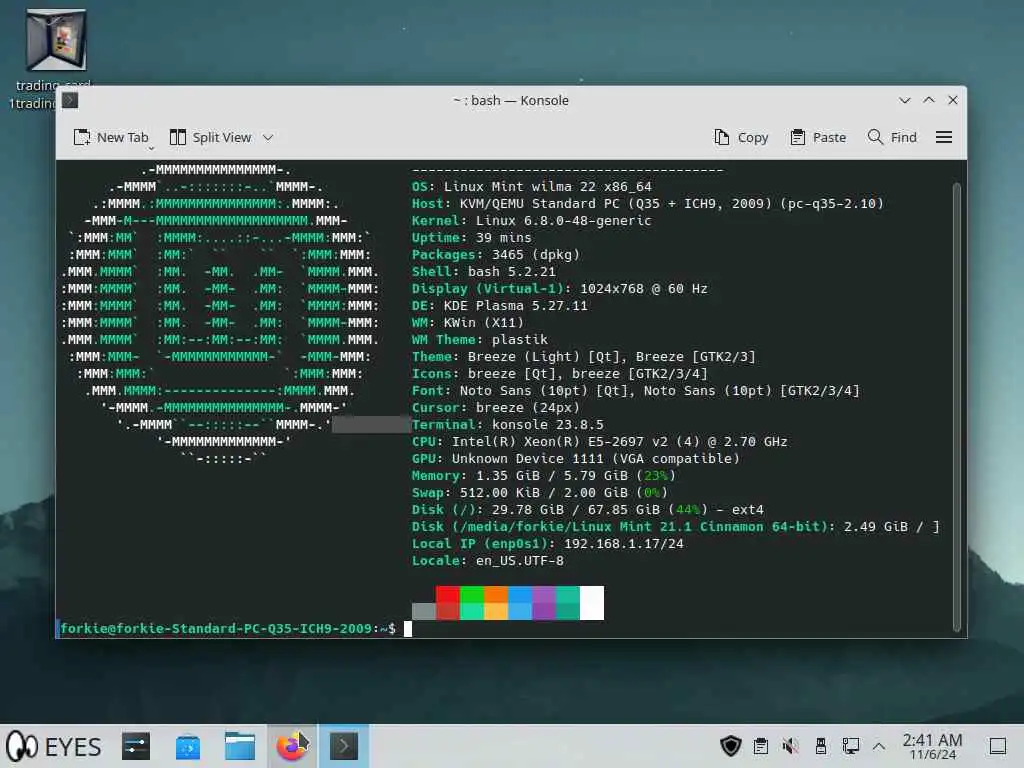Screen dimensions: 1024x768
Task: Open the removable devices tray icon
Action: 820,746
